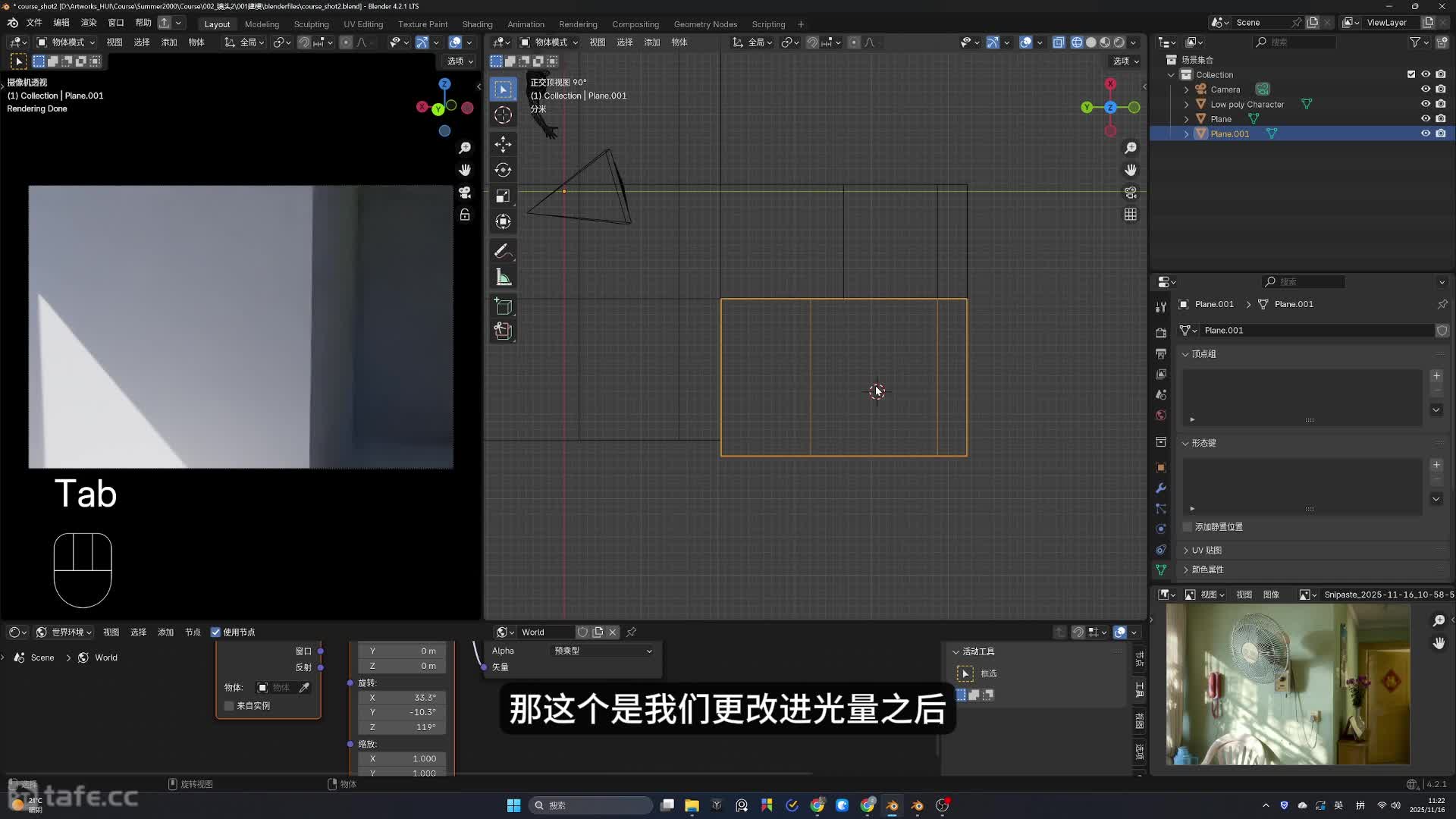The image size is (1456, 819).
Task: Select the Move tool in viewport toolbar
Action: (x=503, y=144)
